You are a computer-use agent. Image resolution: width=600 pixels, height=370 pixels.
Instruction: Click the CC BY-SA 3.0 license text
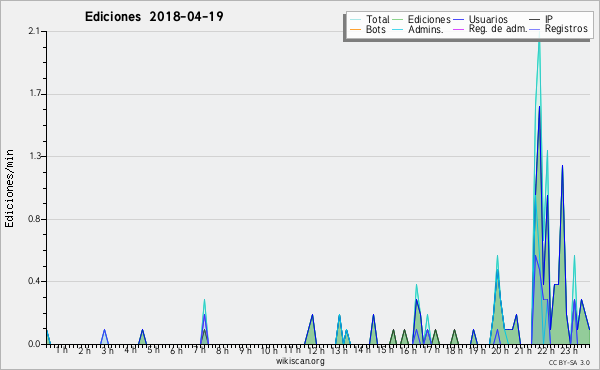coord(569,363)
